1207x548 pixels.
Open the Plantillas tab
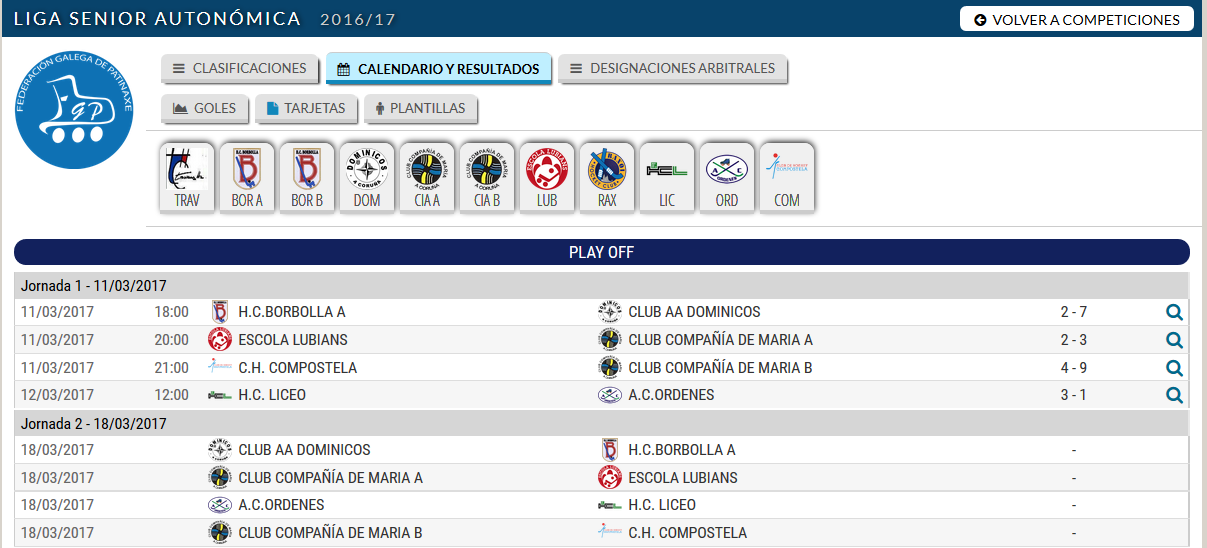pyautogui.click(x=421, y=108)
